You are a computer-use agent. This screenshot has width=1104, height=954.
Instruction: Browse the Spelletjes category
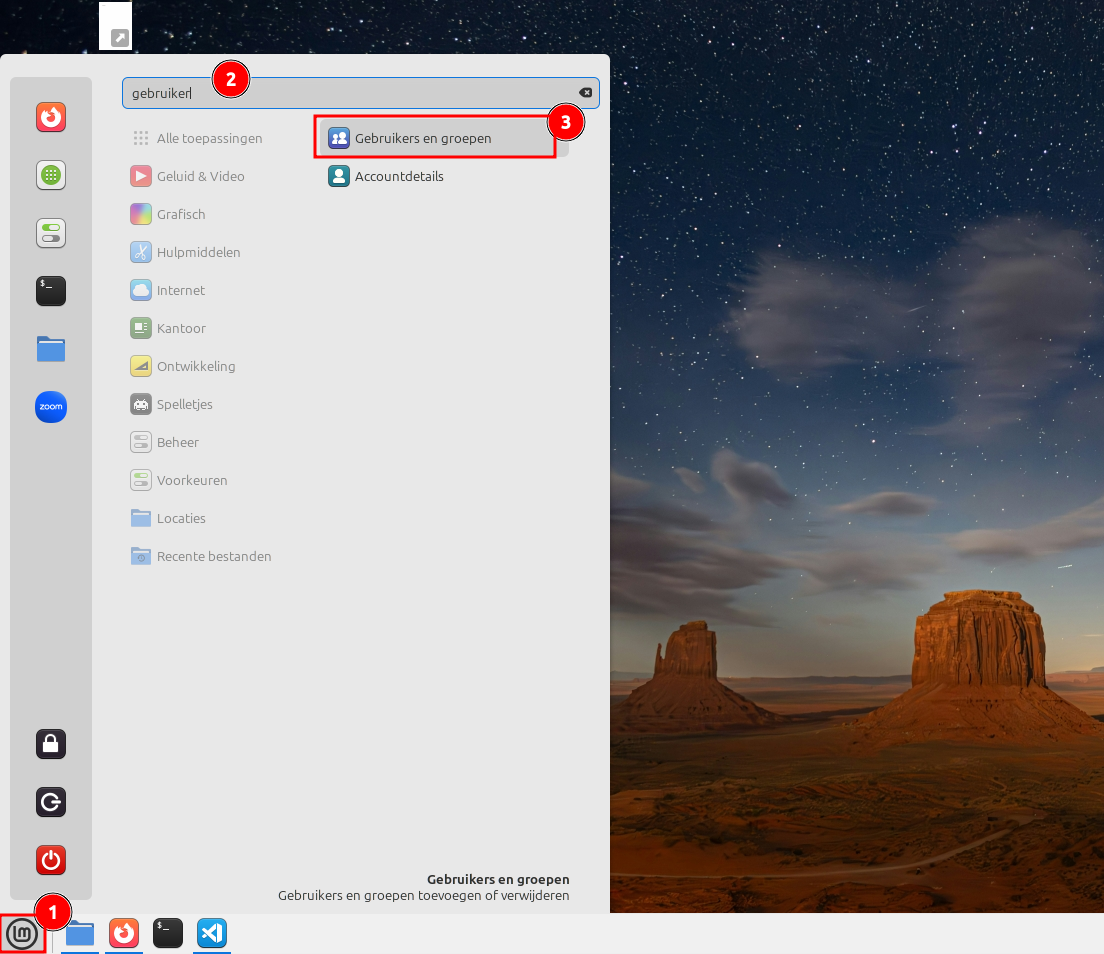click(x=185, y=404)
